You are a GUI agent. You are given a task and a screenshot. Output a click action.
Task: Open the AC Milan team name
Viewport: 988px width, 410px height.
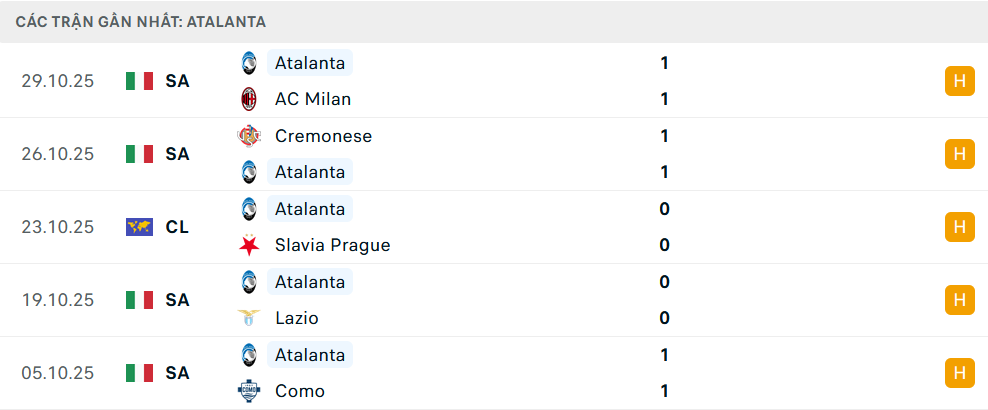tap(313, 99)
